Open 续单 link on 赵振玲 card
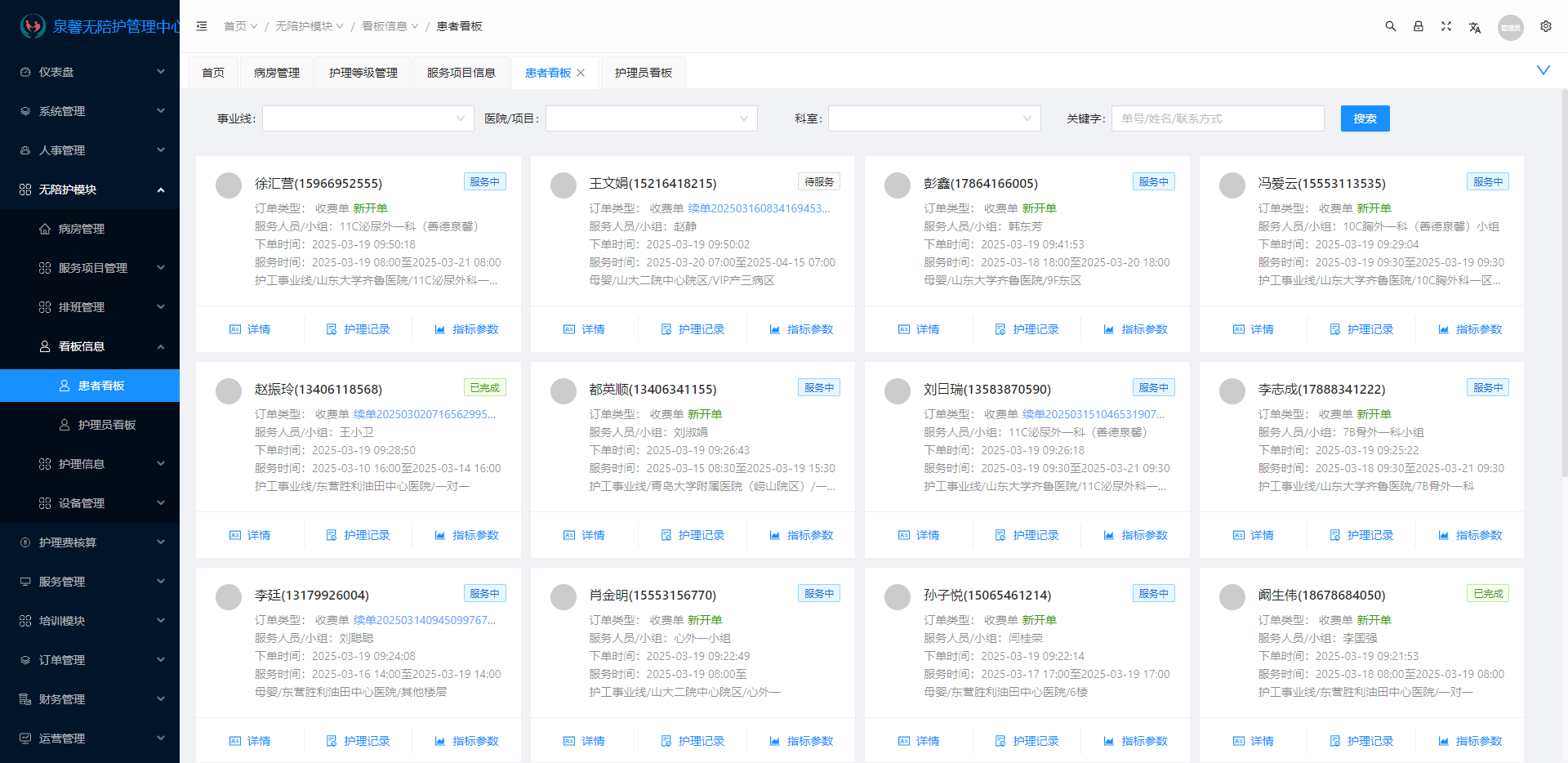 coord(425,414)
